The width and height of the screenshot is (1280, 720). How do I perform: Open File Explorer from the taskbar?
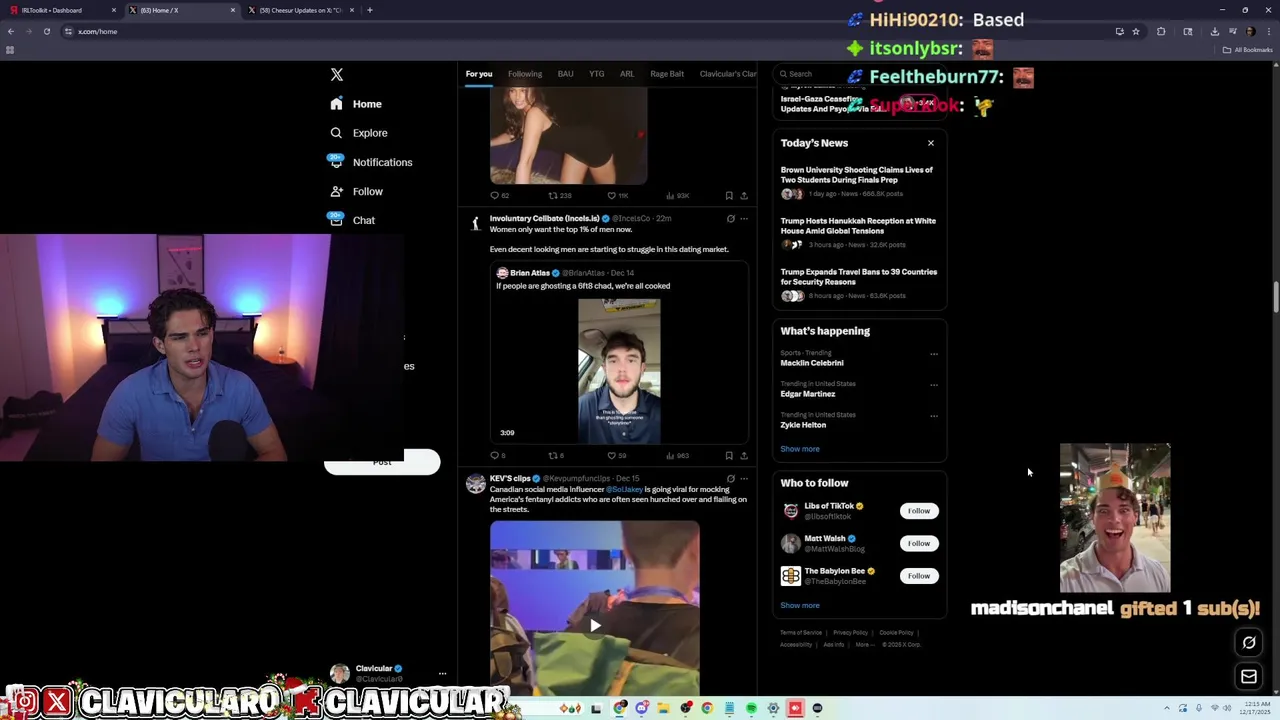point(663,708)
